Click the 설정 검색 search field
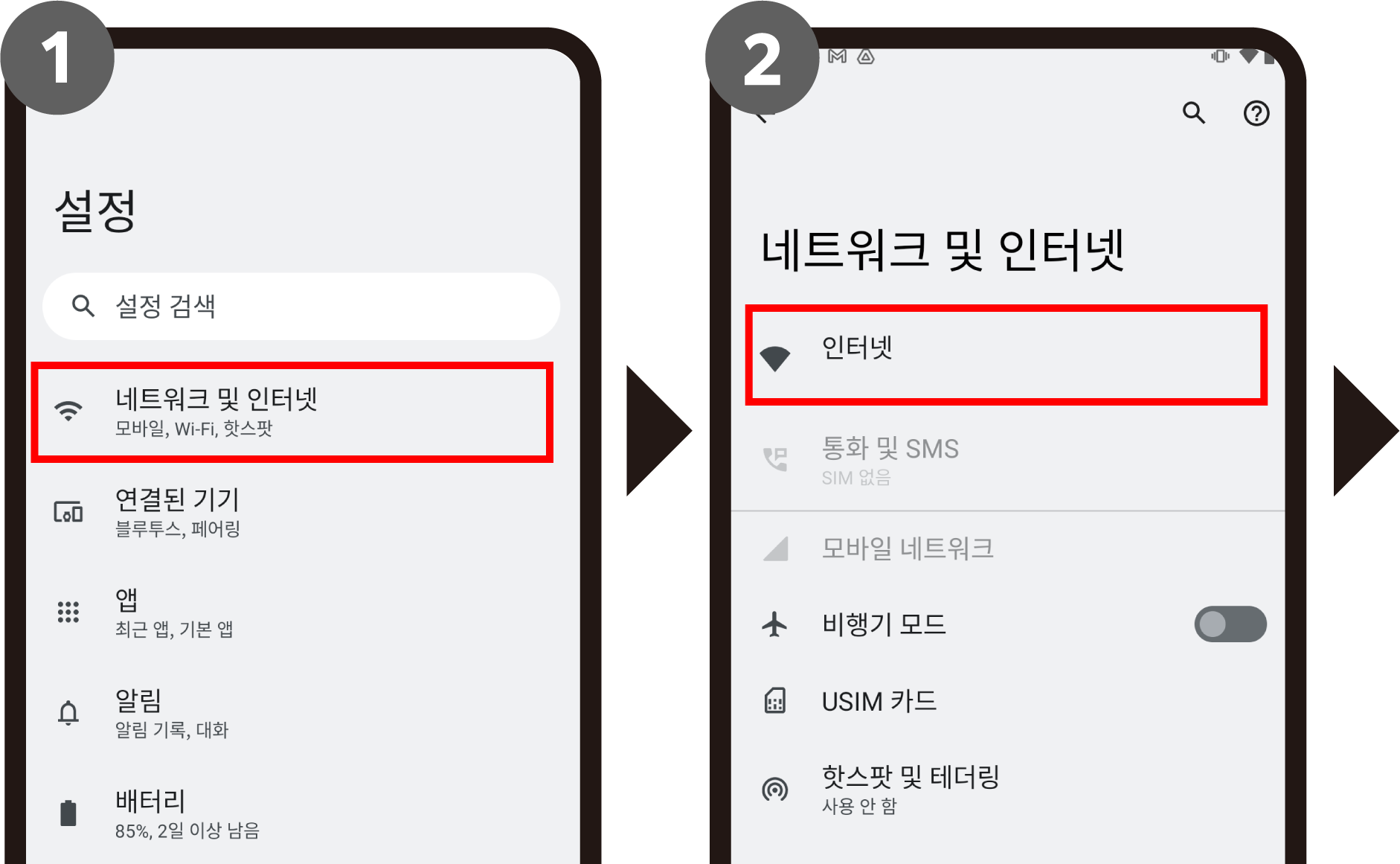Image resolution: width=1400 pixels, height=864 pixels. click(301, 306)
